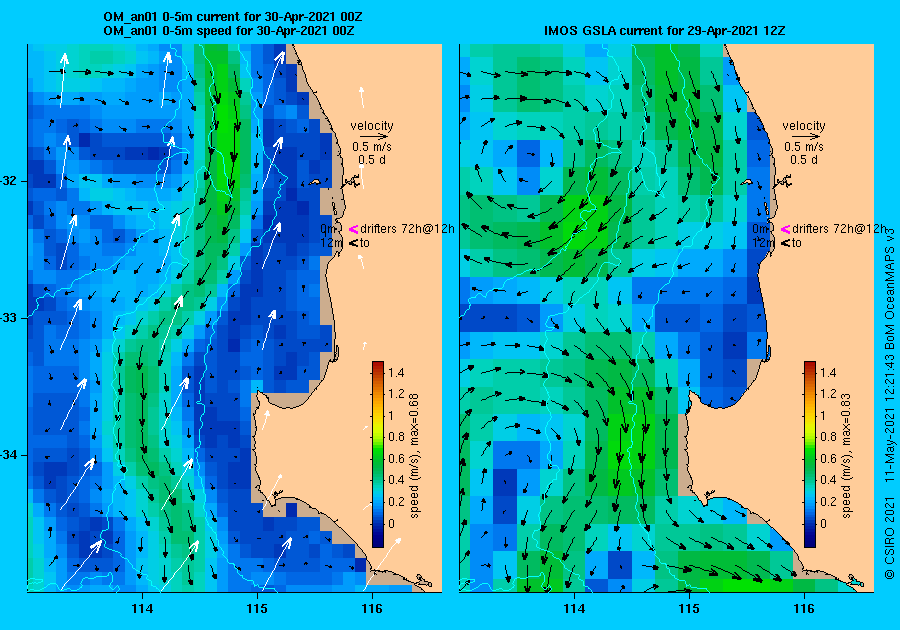This screenshot has height=630, width=900.
Task: Click the 'velocity' legend label in the OM_an01 map
Action: [x=372, y=126]
